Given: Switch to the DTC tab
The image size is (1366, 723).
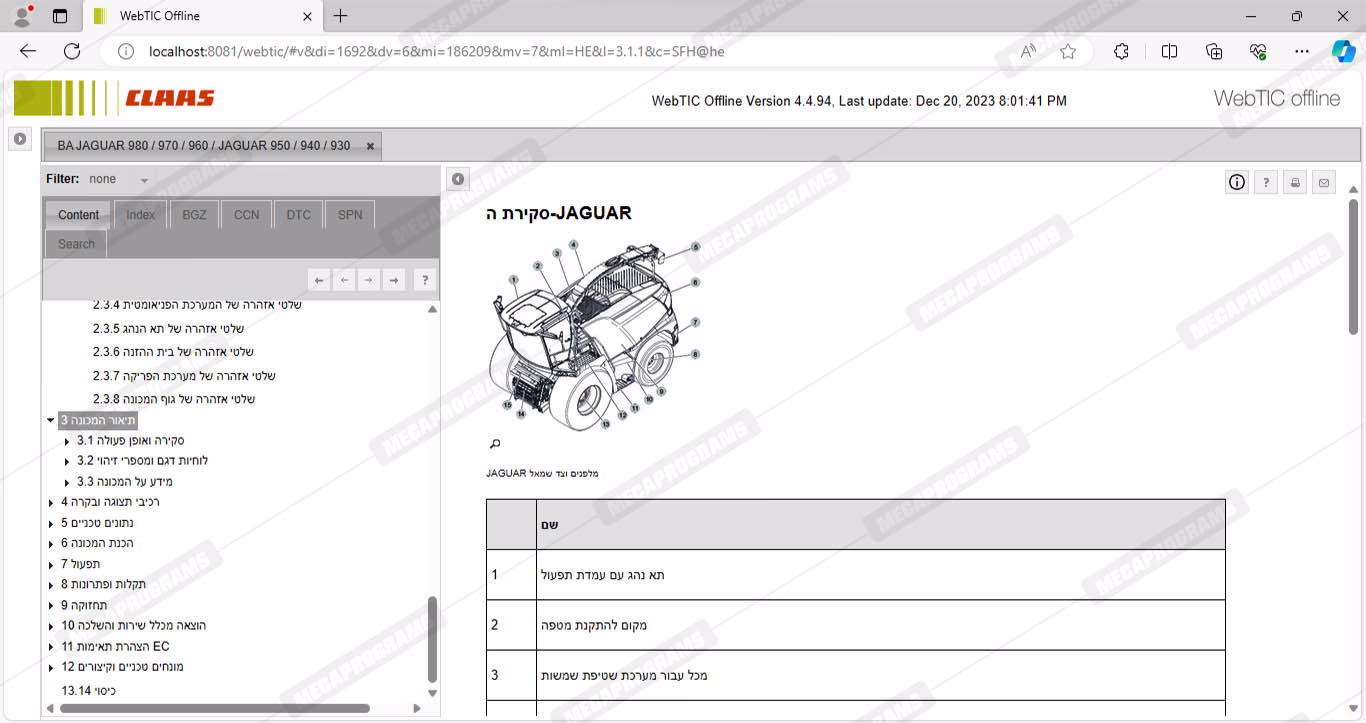Looking at the screenshot, I should (298, 215).
